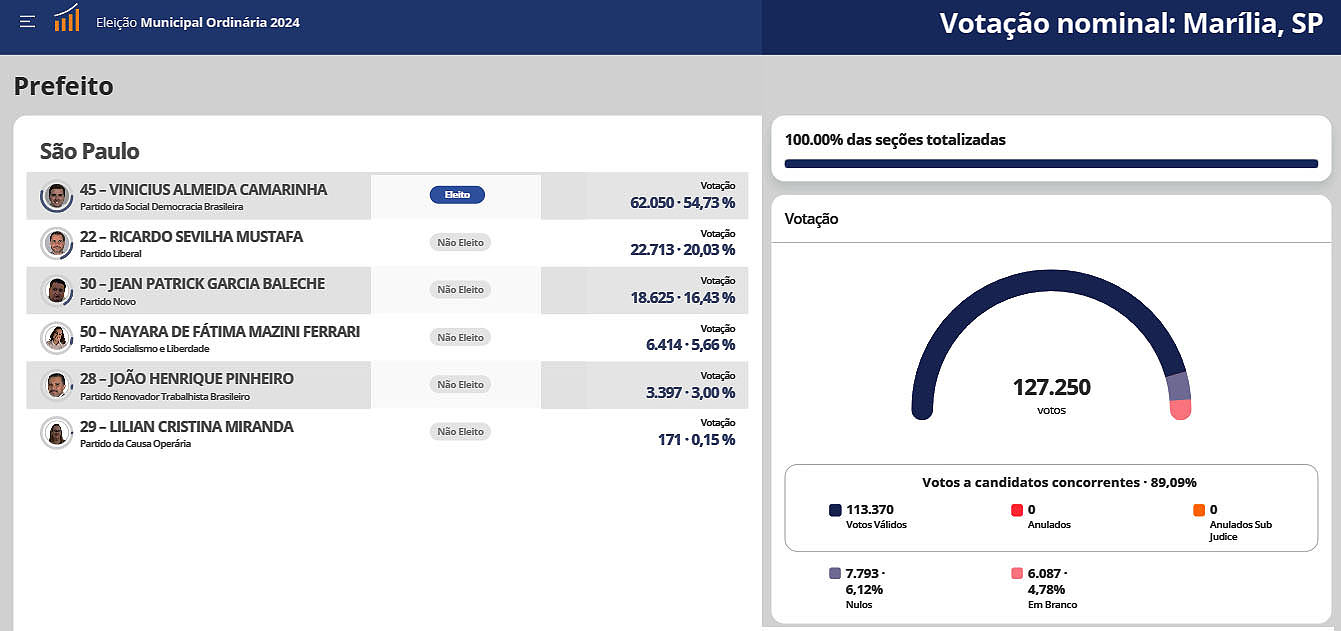
Task: Select Jean Patrick Garcia Baleche's photo
Action: (x=57, y=291)
